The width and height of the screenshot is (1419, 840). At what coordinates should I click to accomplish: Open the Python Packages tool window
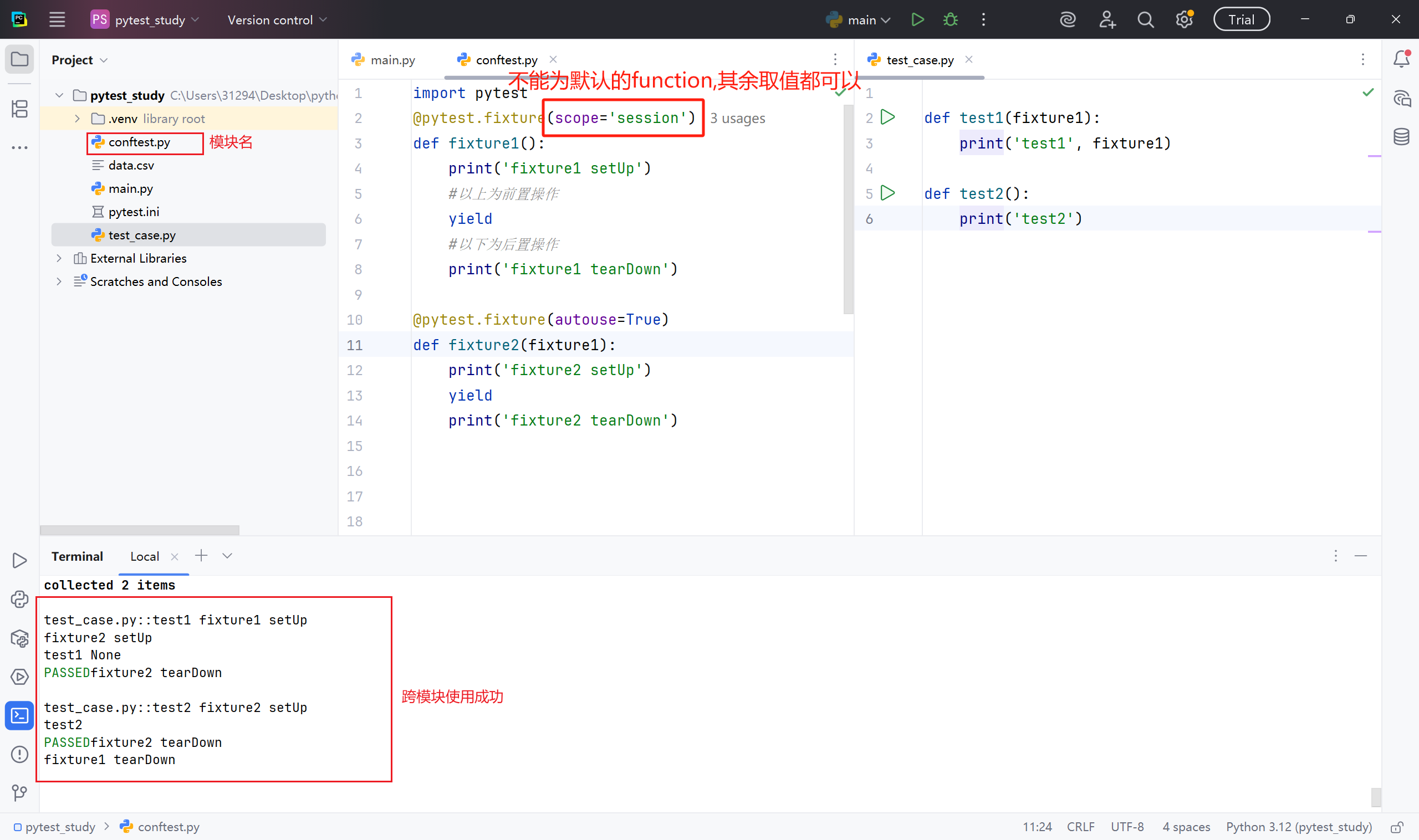tap(20, 638)
